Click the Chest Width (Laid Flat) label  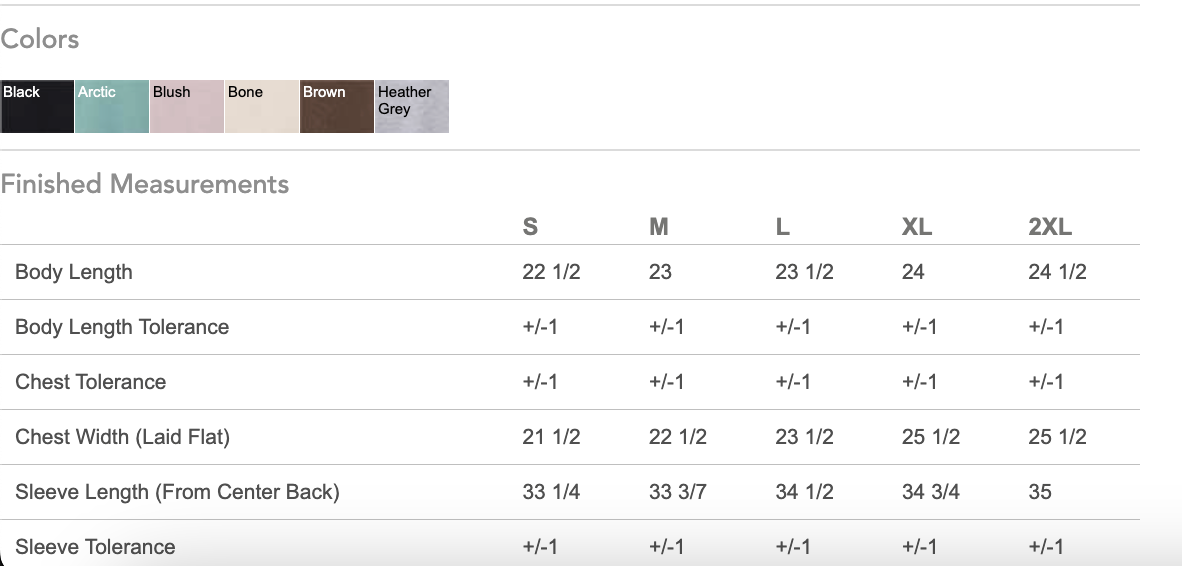coord(123,437)
